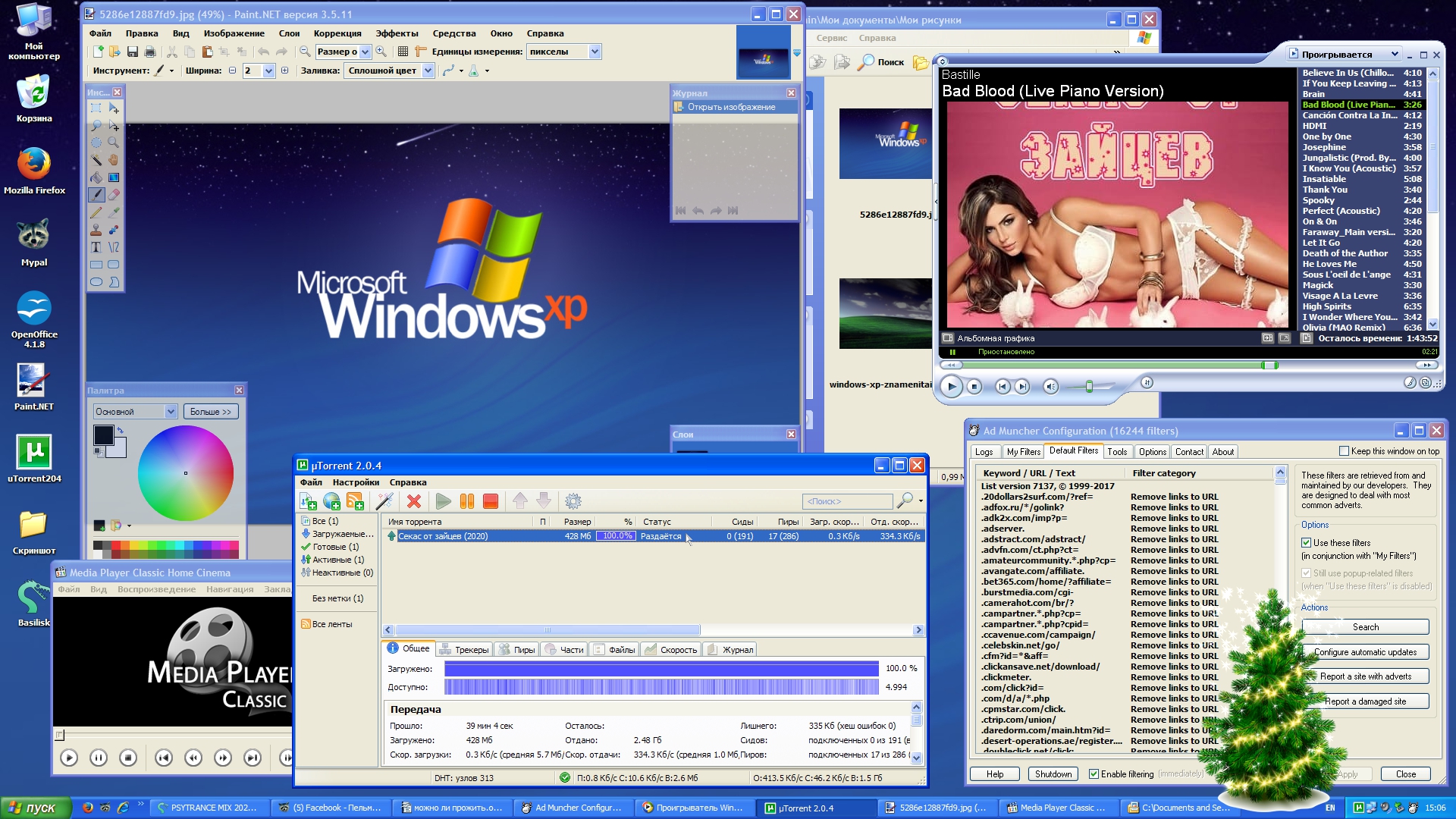Click the Save icon in Paint.NET toolbar

(x=133, y=52)
